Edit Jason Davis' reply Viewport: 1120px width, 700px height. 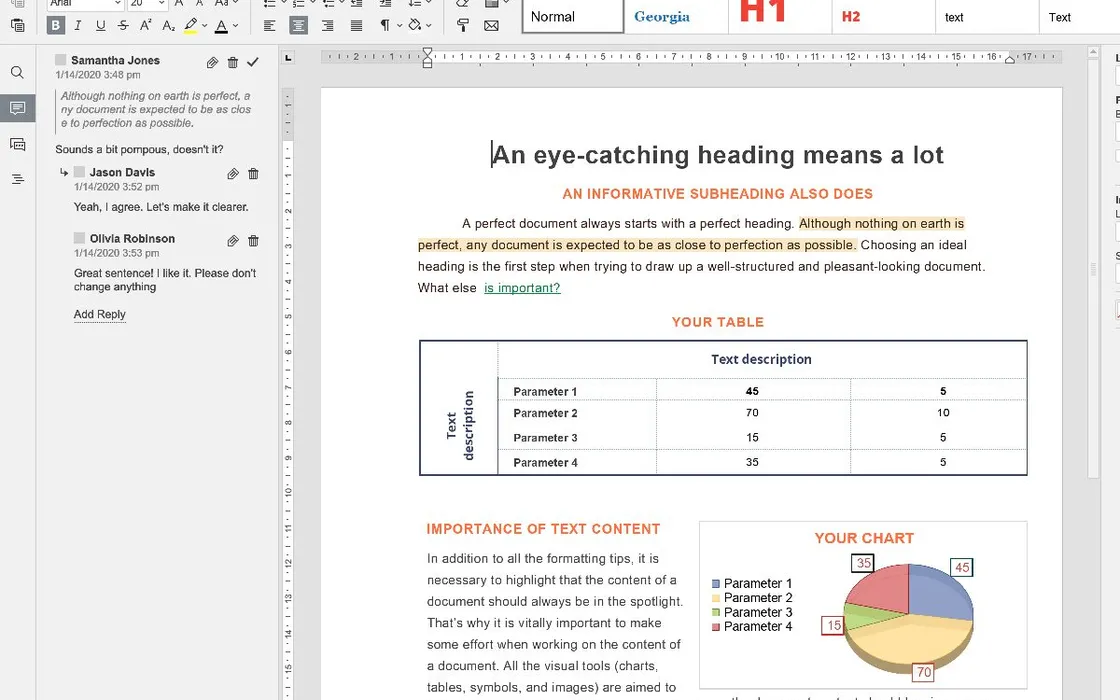coord(233,174)
